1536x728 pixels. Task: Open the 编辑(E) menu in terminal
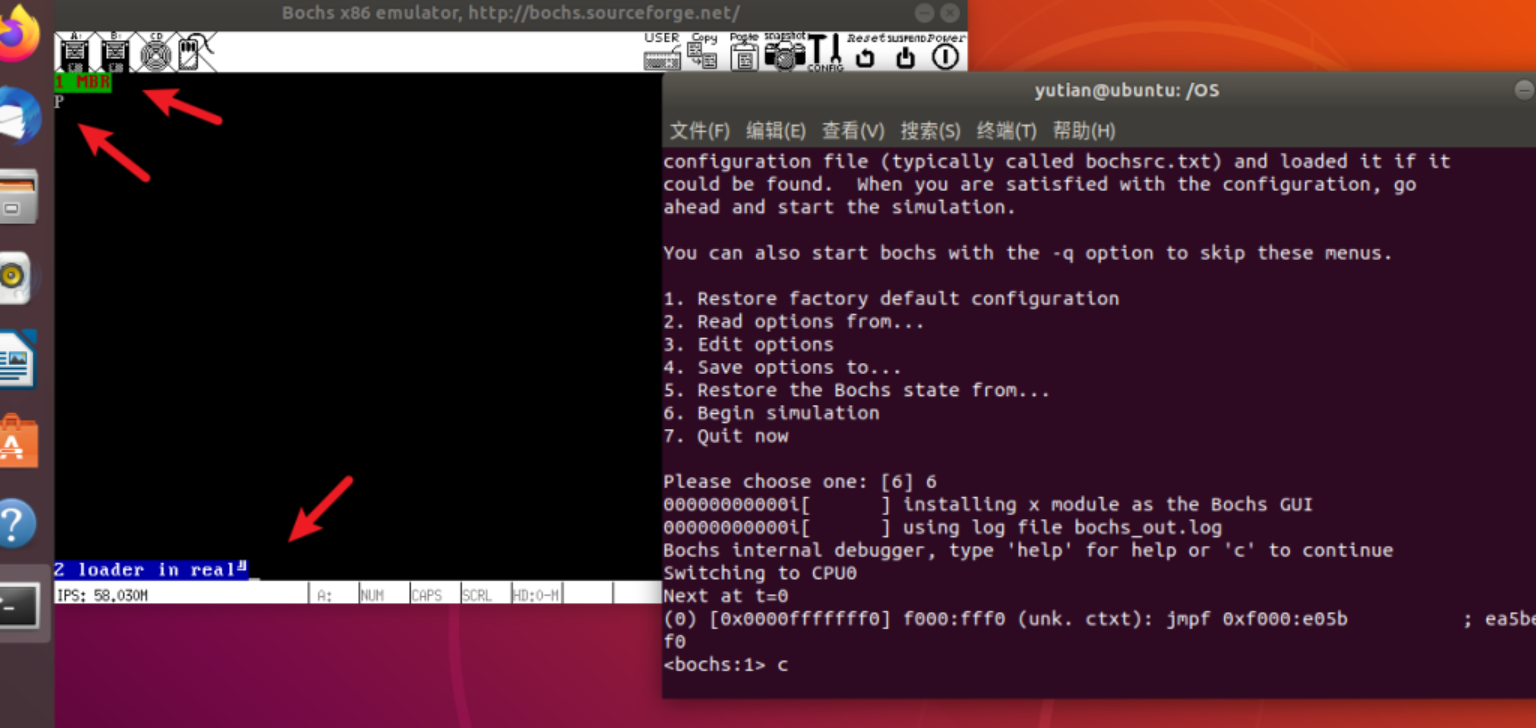pyautogui.click(x=776, y=131)
